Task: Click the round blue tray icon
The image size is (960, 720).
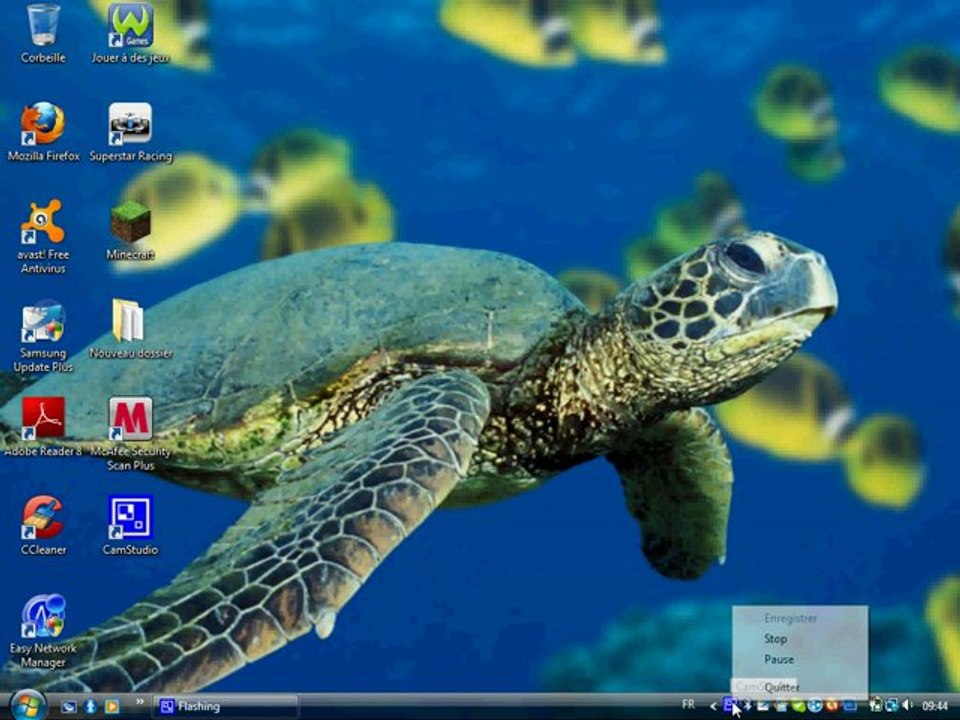Action: (814, 706)
